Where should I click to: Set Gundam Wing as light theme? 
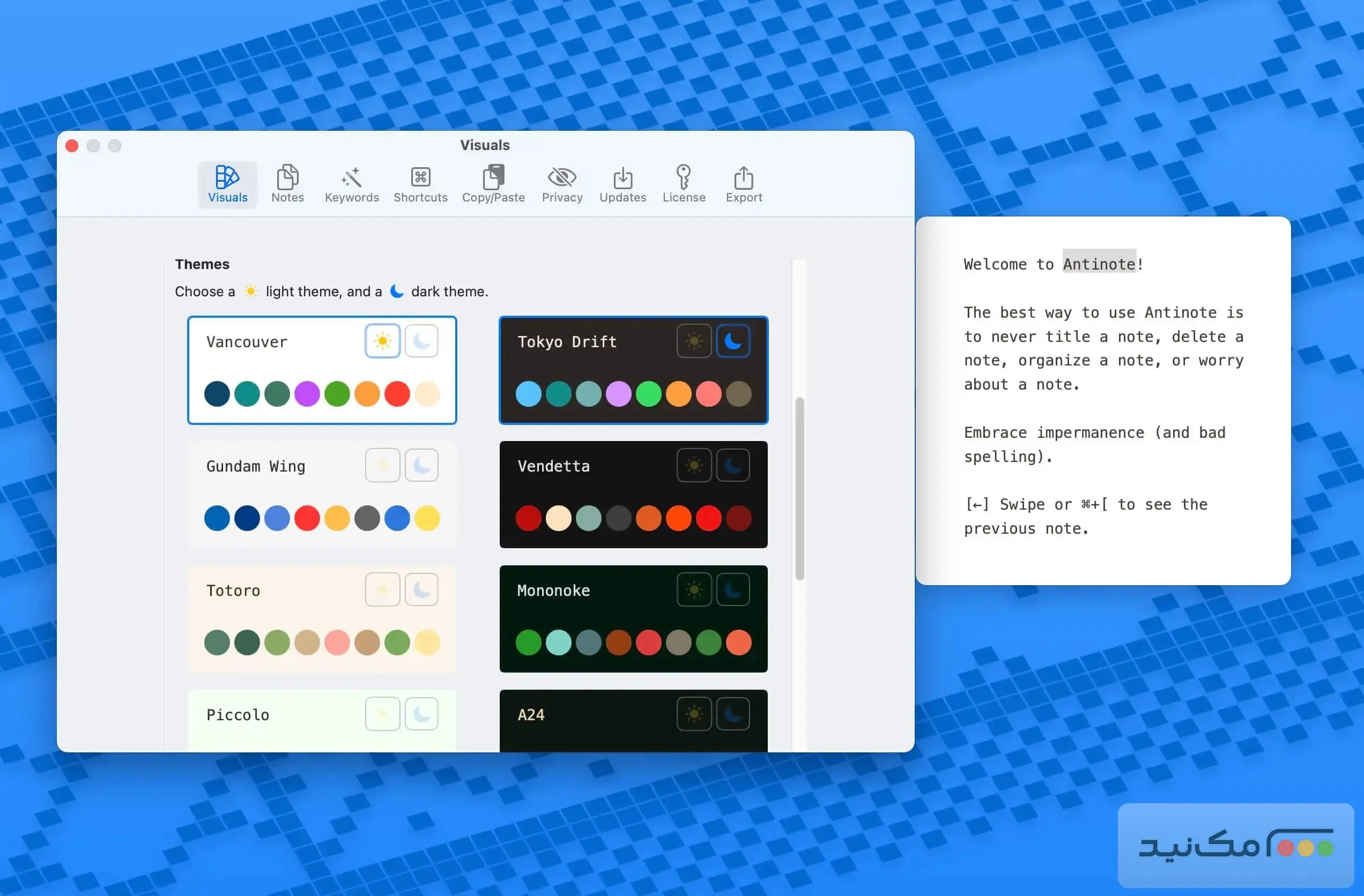click(x=382, y=465)
